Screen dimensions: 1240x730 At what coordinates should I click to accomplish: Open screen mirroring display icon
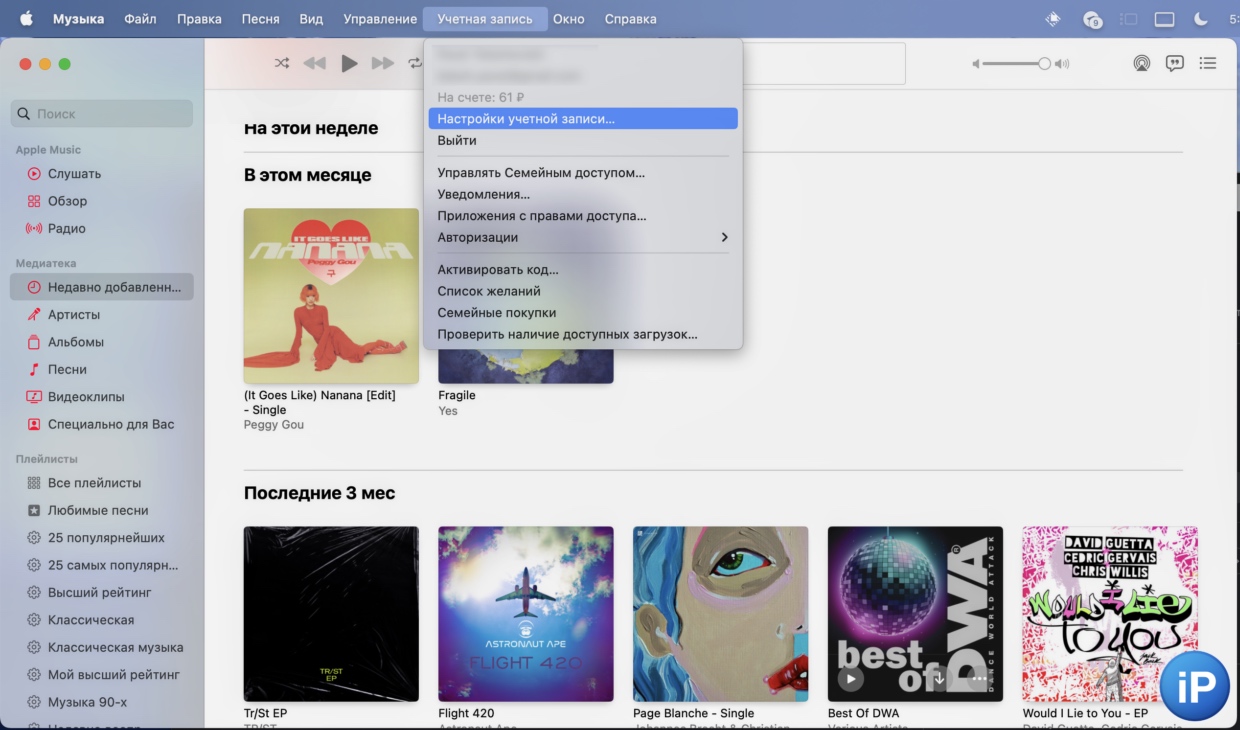pos(1164,19)
